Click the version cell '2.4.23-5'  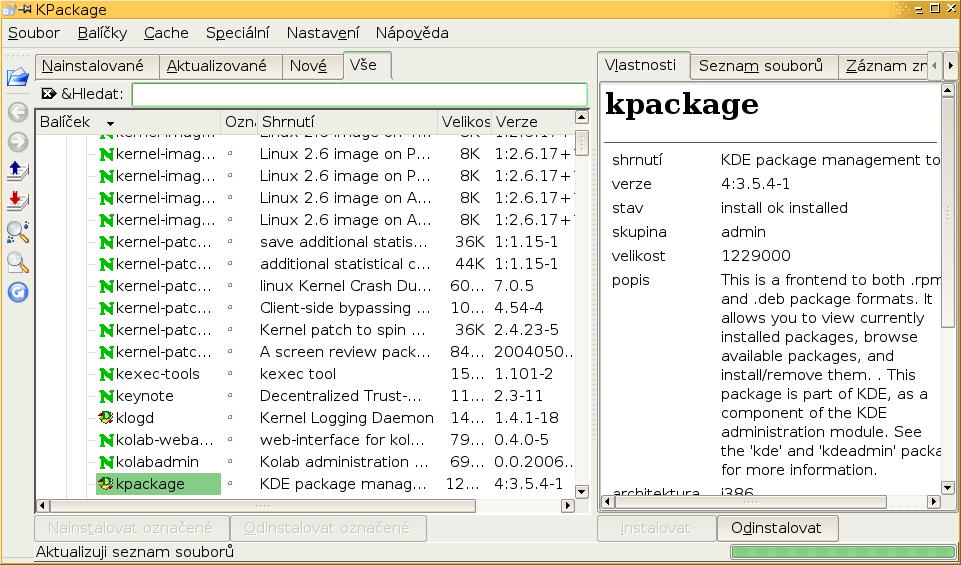pos(526,330)
